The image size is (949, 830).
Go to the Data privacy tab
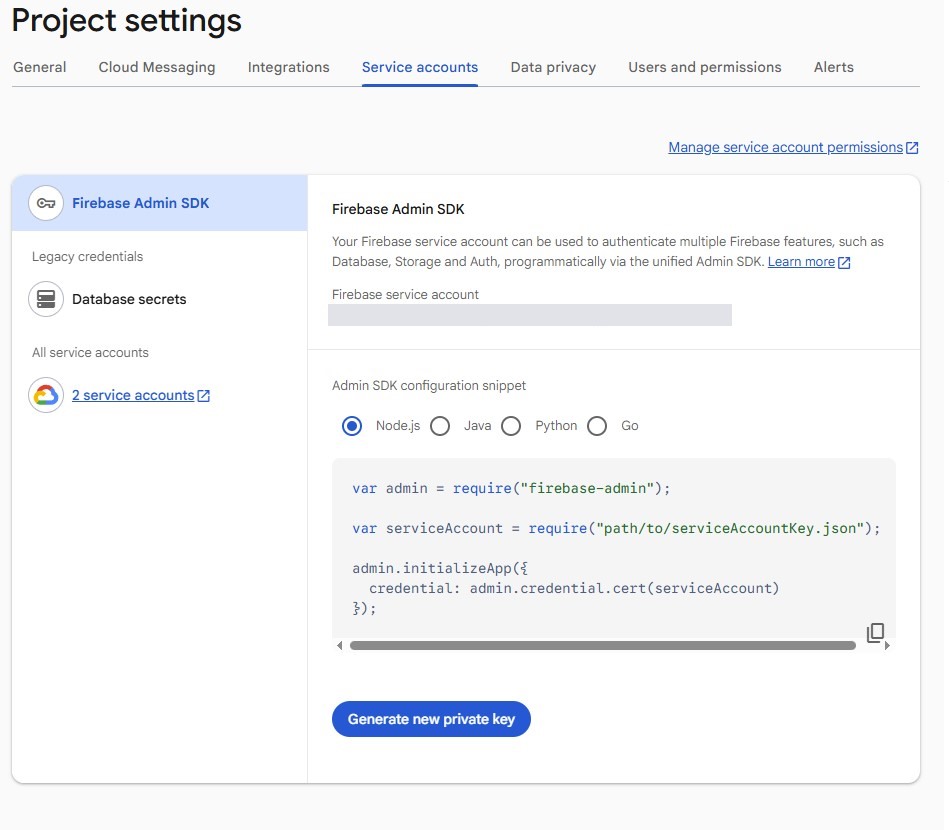tap(553, 67)
